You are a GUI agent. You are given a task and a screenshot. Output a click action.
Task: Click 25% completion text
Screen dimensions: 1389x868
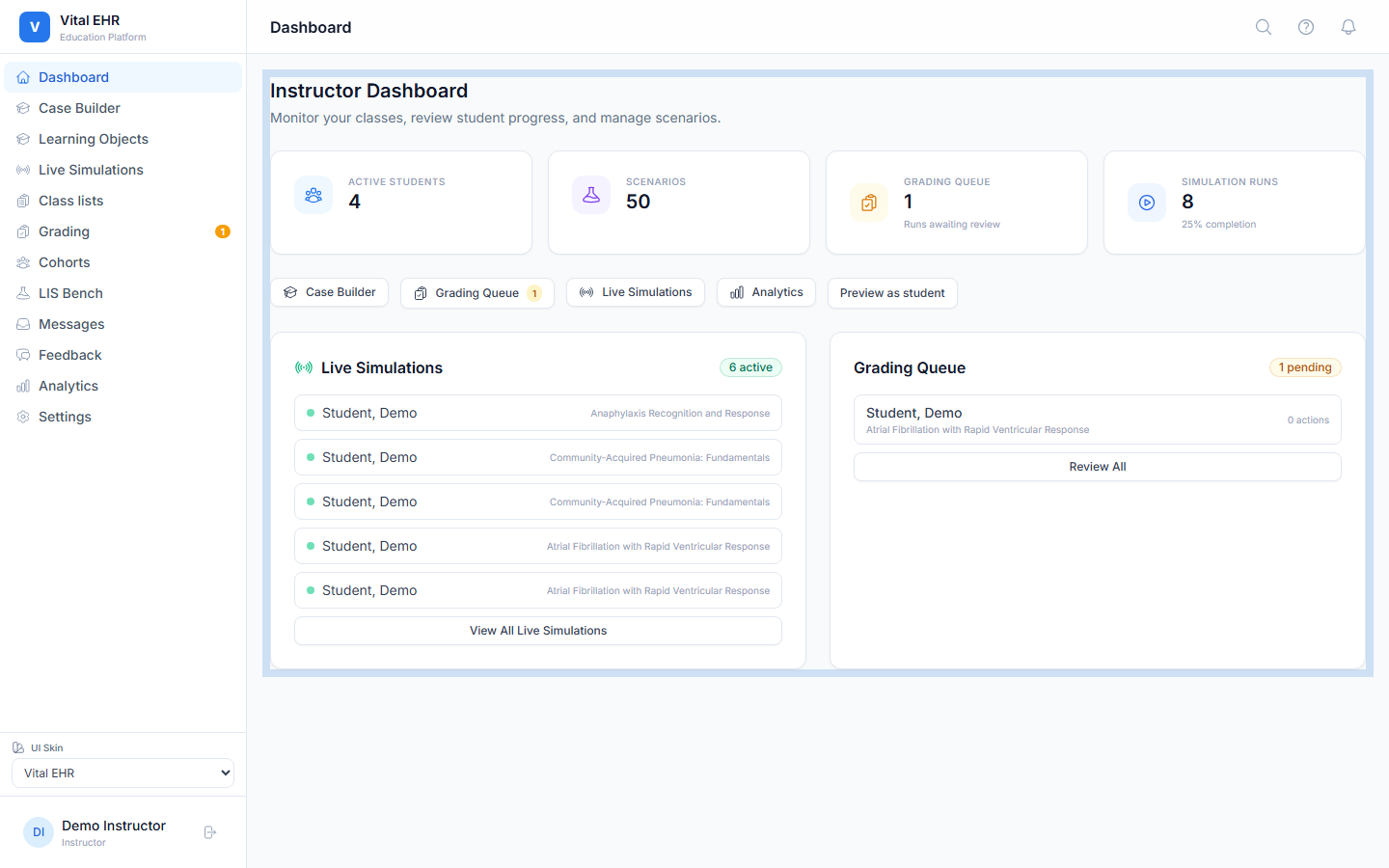pyautogui.click(x=1218, y=225)
